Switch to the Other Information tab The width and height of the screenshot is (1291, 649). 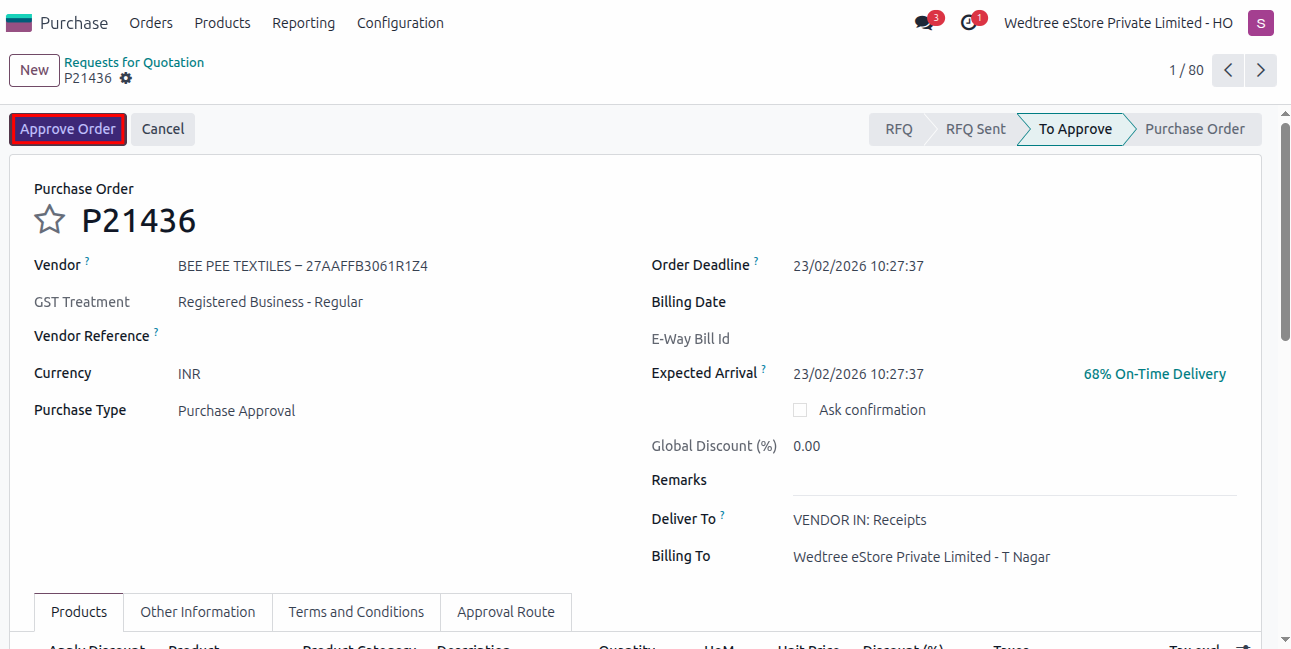coord(197,612)
